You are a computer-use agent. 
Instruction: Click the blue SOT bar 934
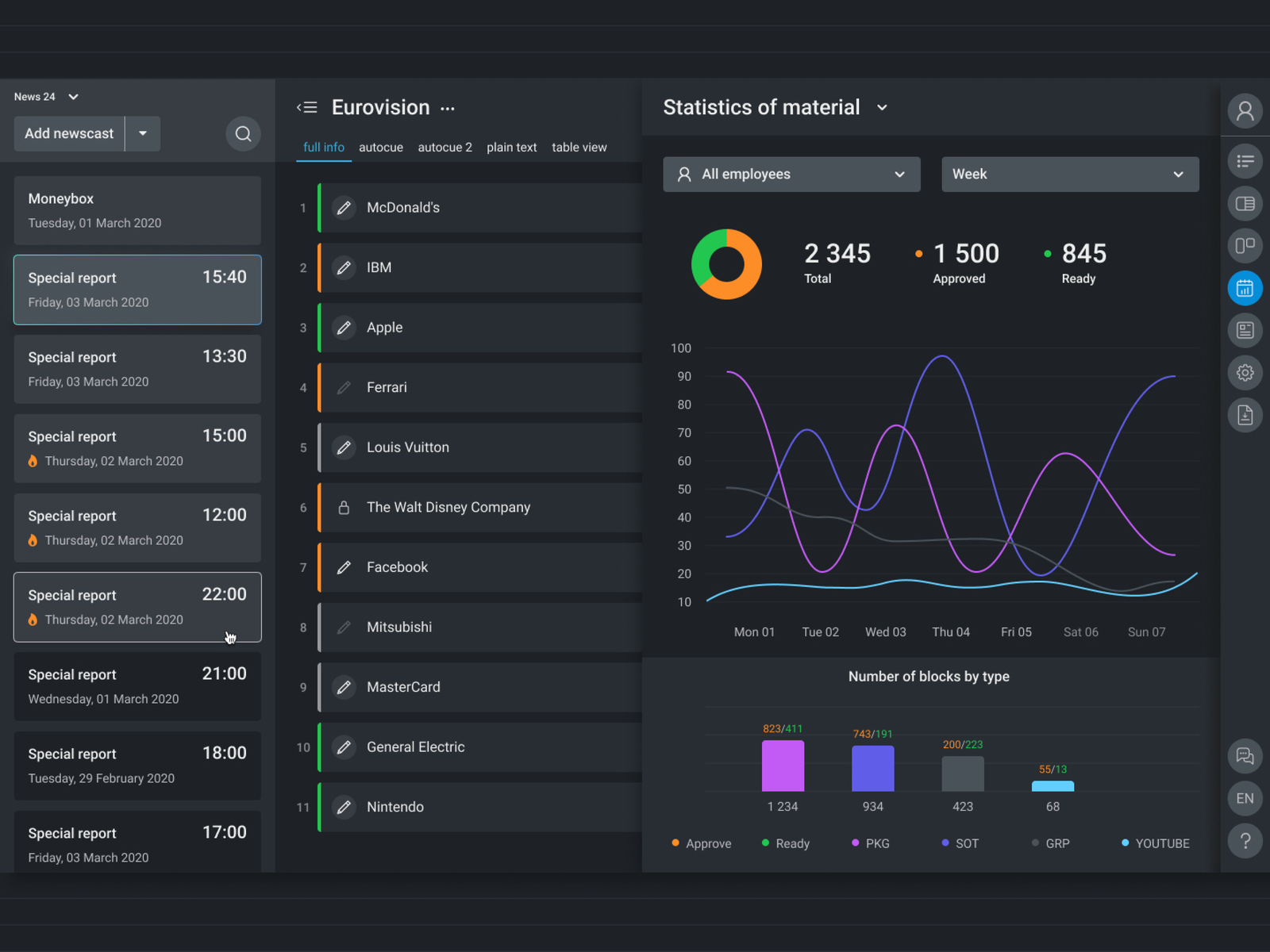873,769
